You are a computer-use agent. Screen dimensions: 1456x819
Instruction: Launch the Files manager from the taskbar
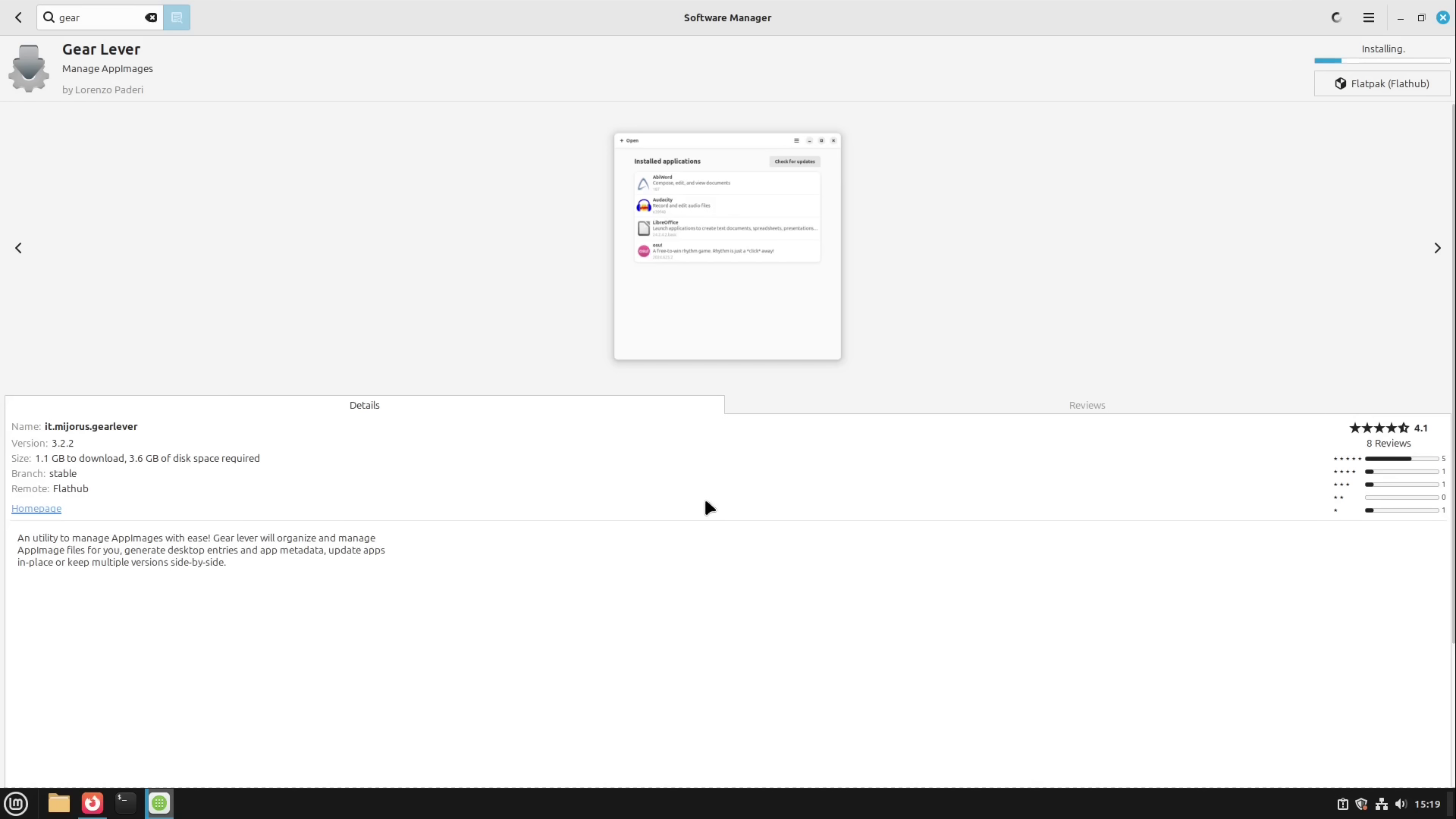point(59,803)
